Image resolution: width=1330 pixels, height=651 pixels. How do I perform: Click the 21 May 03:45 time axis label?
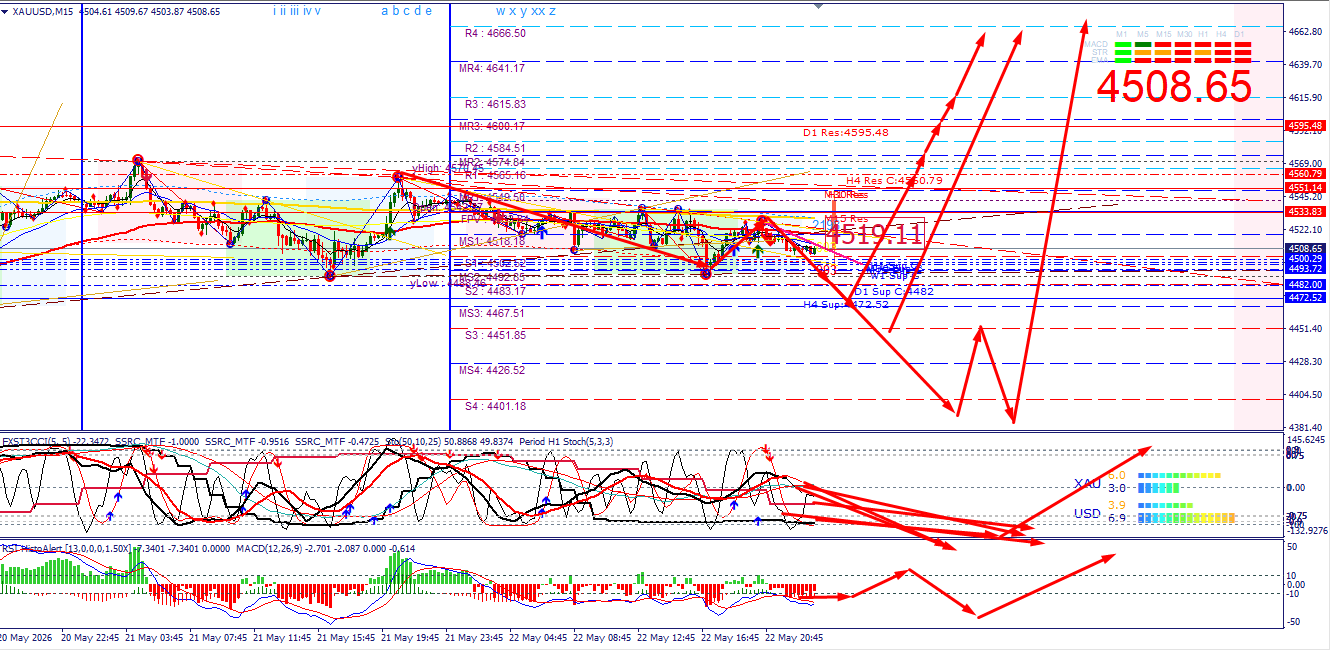click(154, 637)
